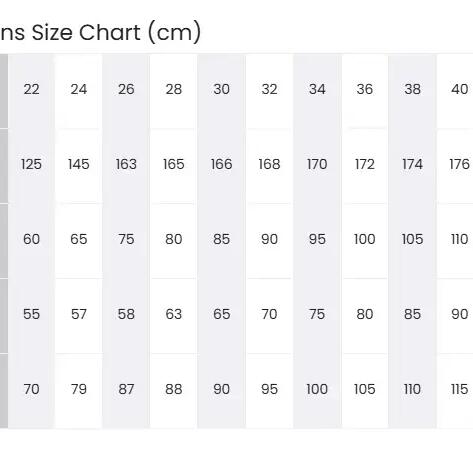473x473 pixels.
Task: Select the 100 cell under size 36
Action: pos(365,240)
